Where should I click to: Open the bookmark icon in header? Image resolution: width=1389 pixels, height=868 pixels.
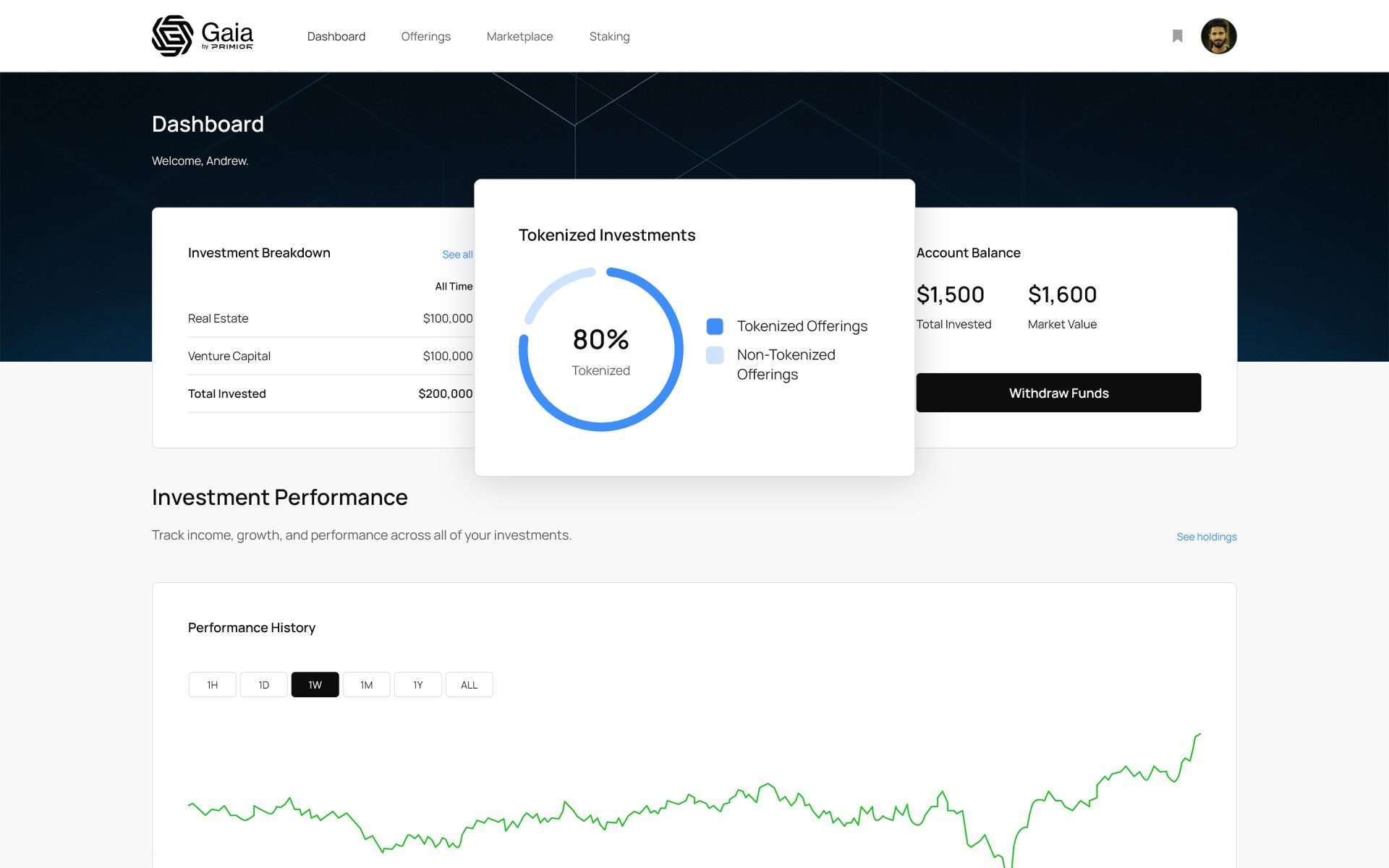click(x=1177, y=36)
